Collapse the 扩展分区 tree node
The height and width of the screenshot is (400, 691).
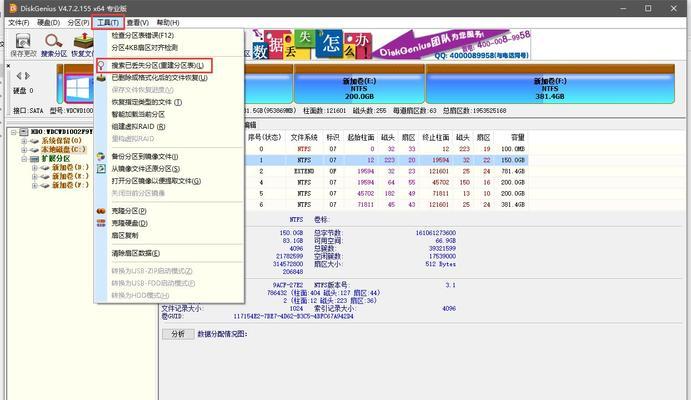pos(24,159)
